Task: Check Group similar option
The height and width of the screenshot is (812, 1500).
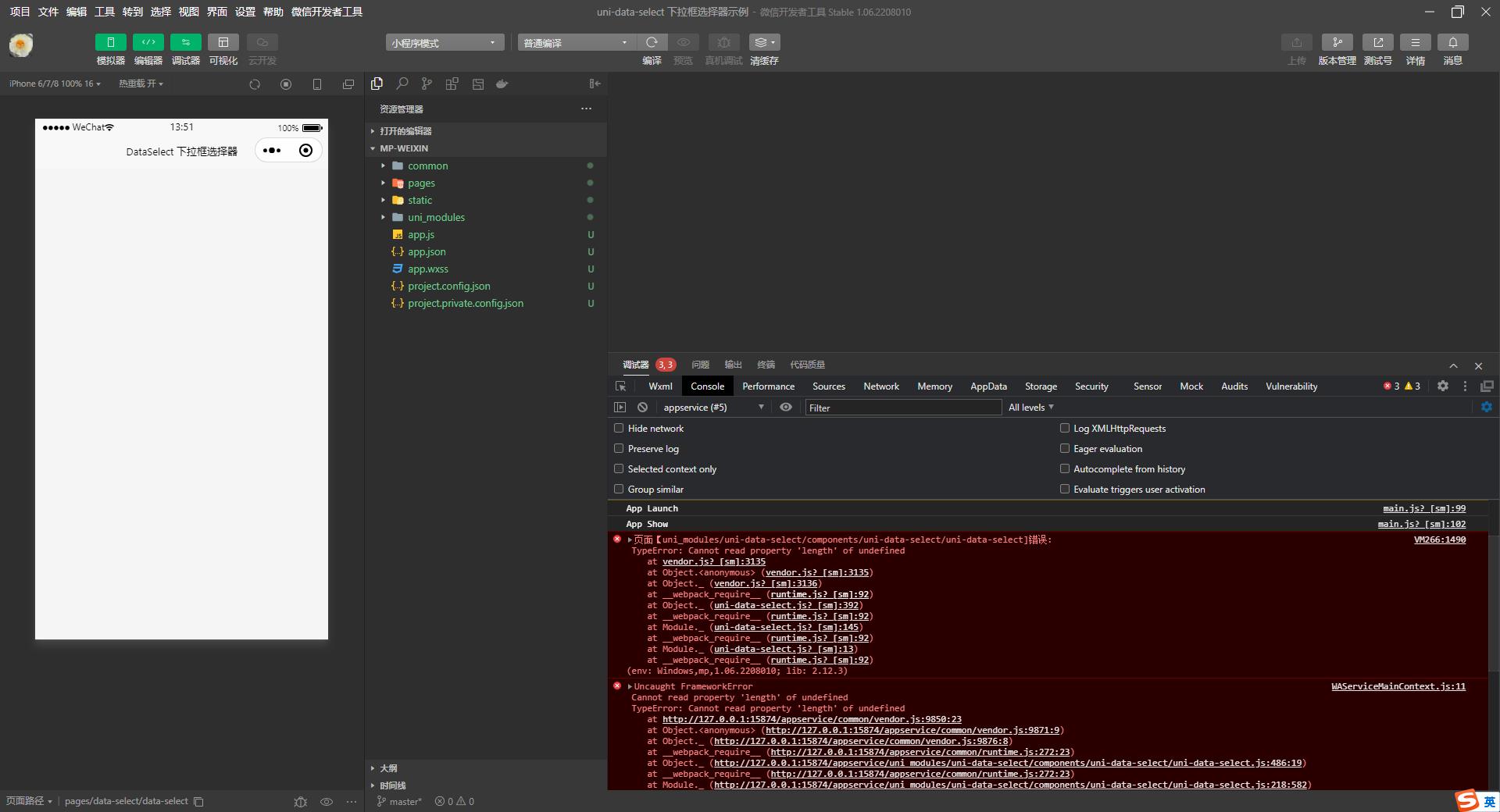Action: [x=619, y=489]
